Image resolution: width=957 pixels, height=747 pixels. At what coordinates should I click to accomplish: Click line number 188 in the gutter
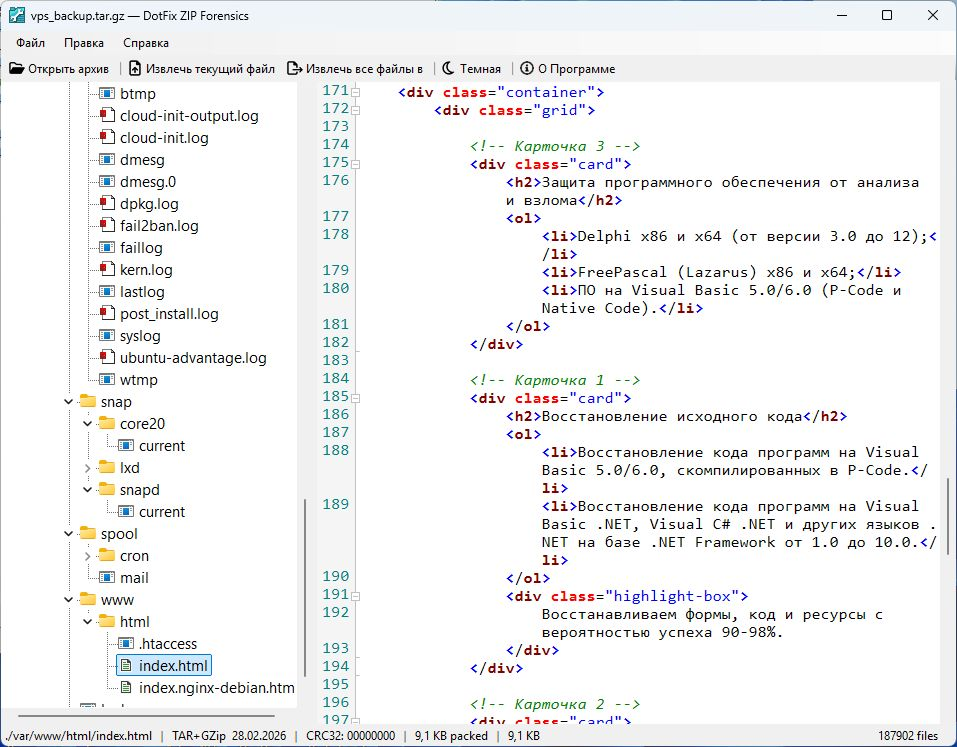[x=336, y=450]
